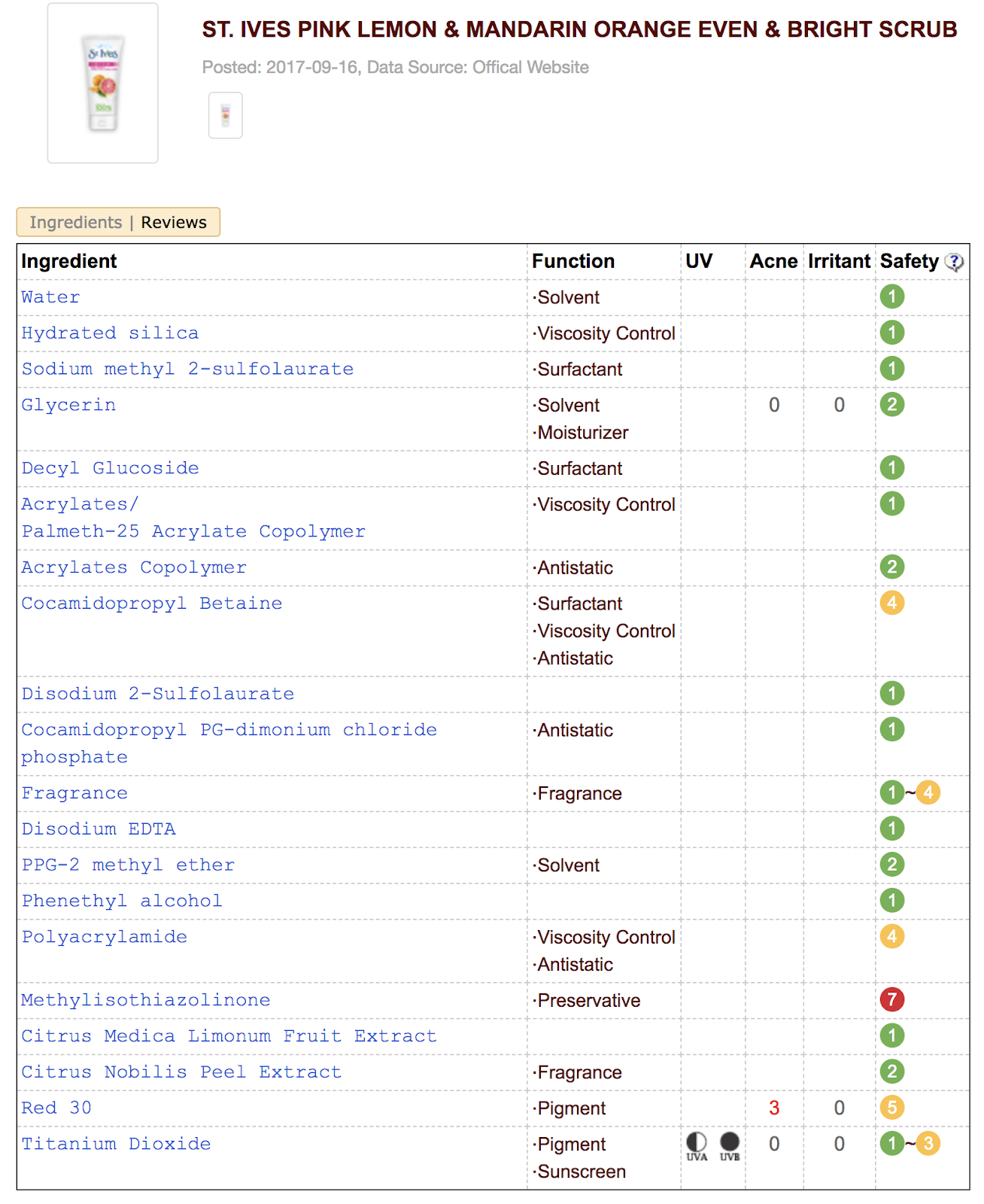
Task: Click the red acne score 3 for Red 30
Action: coord(774,1108)
